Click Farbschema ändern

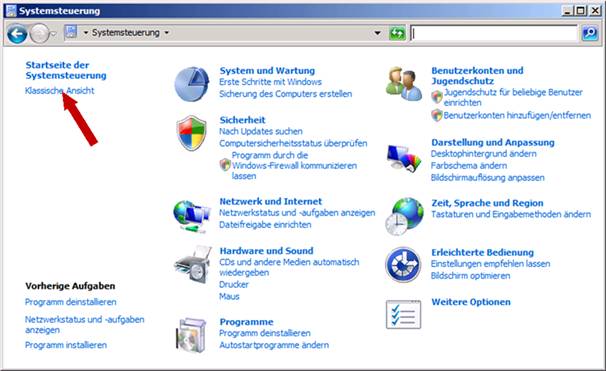pyautogui.click(x=469, y=166)
